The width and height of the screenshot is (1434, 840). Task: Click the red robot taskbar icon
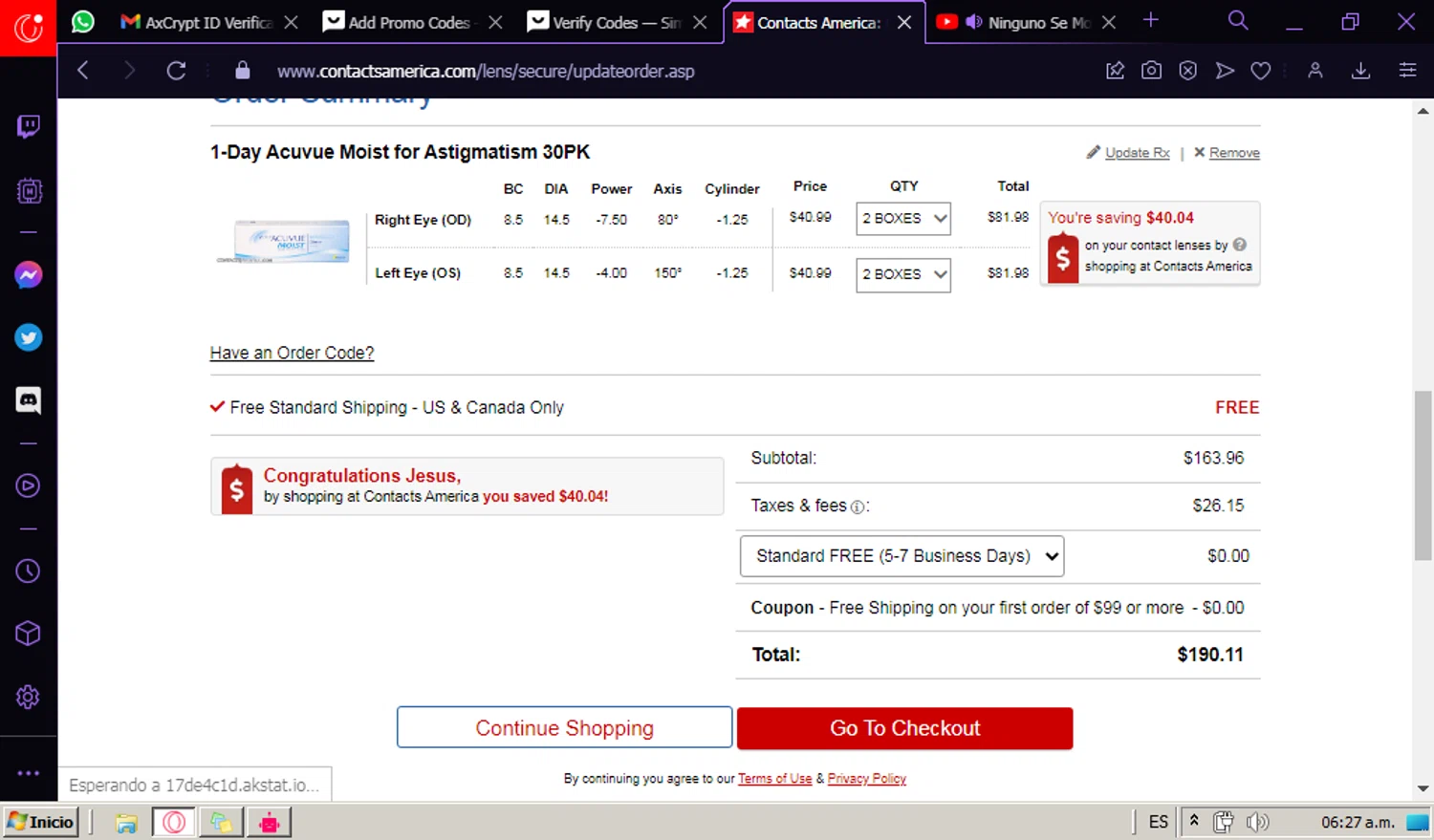(270, 823)
